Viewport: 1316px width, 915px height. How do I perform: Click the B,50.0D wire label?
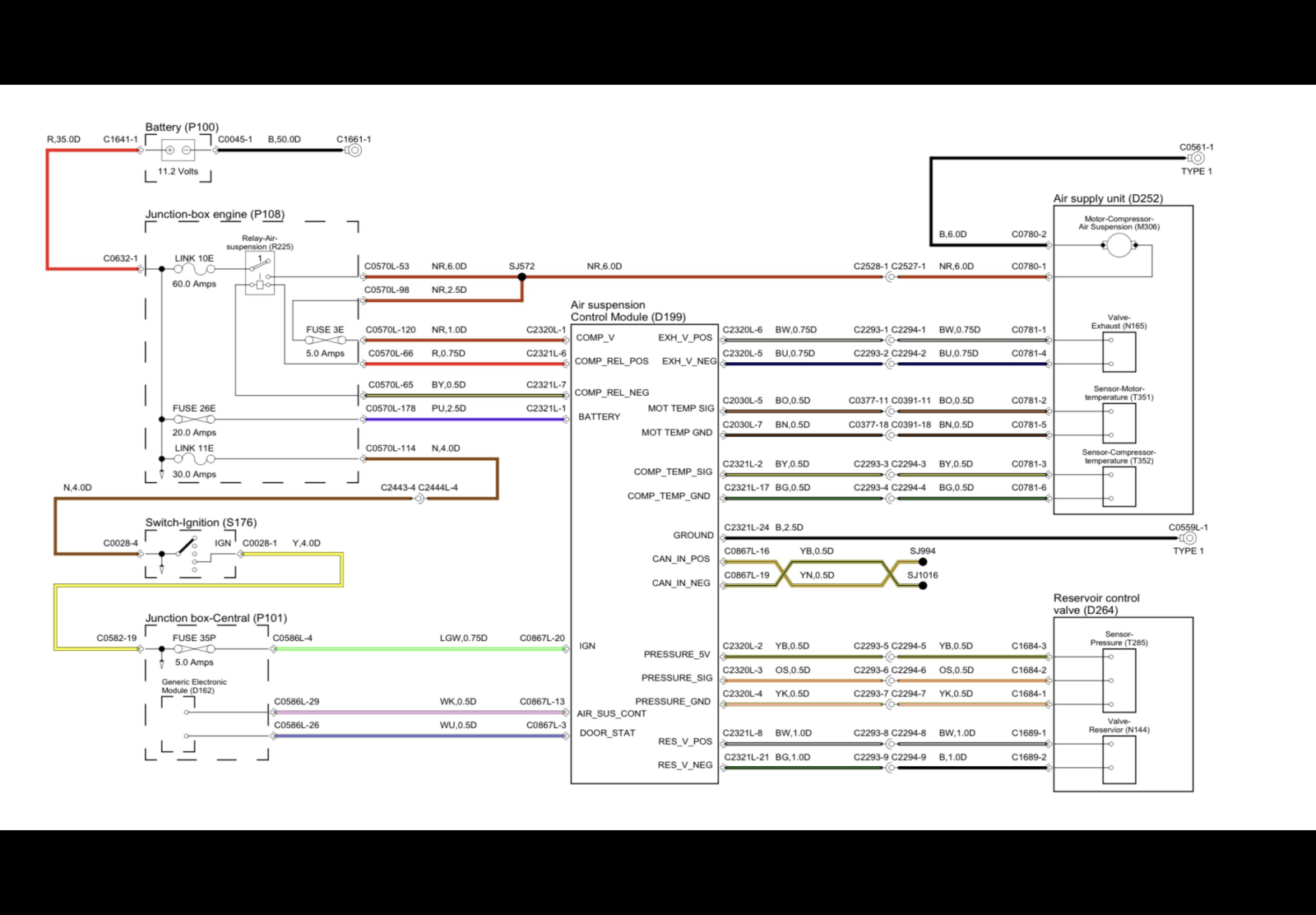click(x=285, y=139)
